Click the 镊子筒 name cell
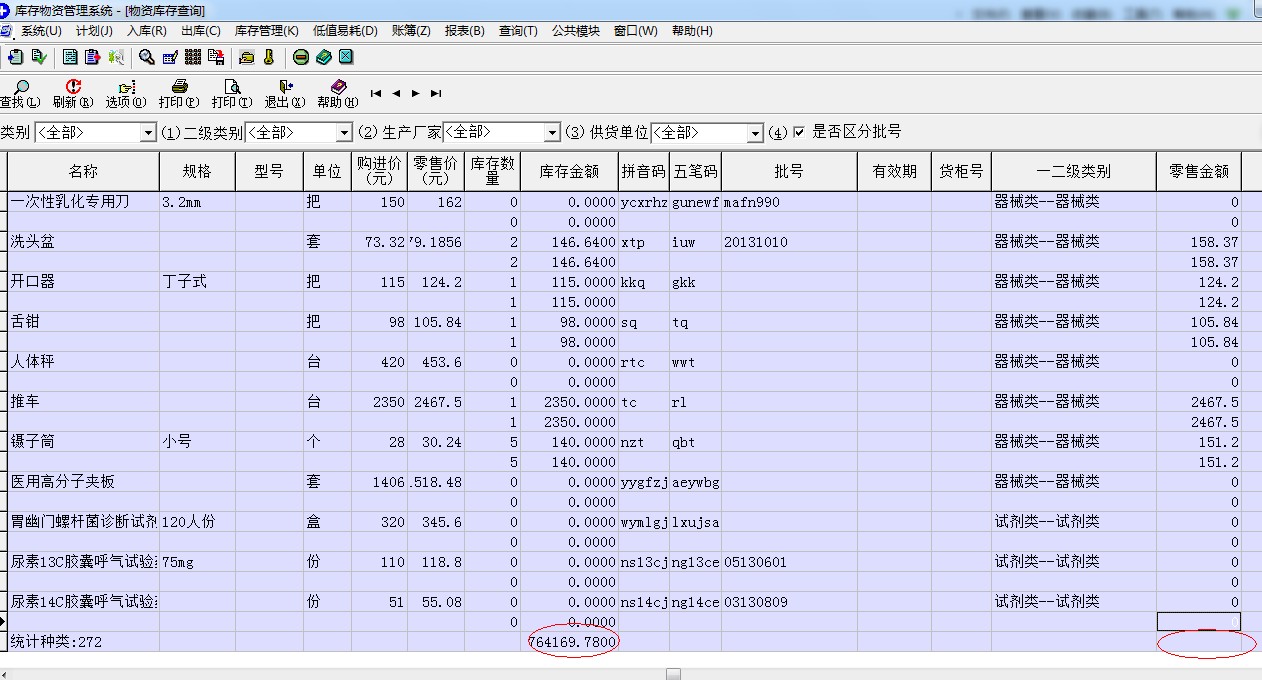The width and height of the screenshot is (1262, 680). pos(83,442)
